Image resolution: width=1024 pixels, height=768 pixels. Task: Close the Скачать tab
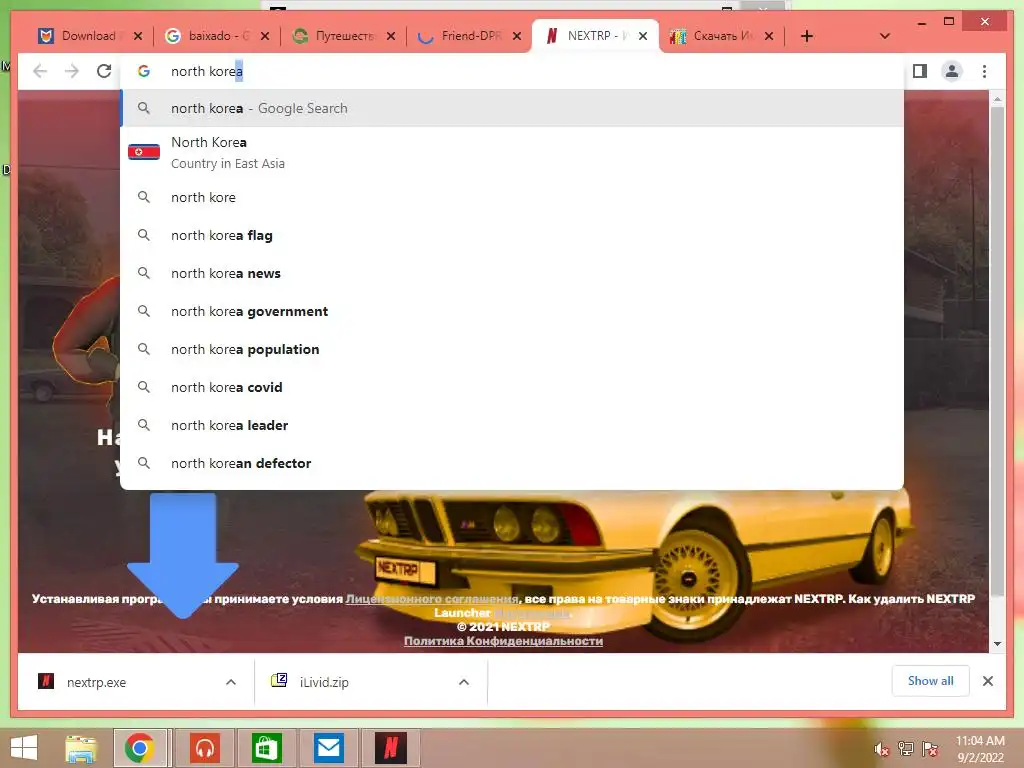[x=769, y=36]
